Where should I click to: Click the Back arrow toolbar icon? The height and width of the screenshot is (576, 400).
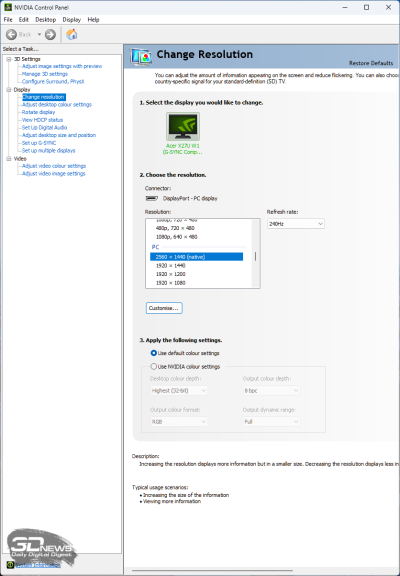coord(11,35)
